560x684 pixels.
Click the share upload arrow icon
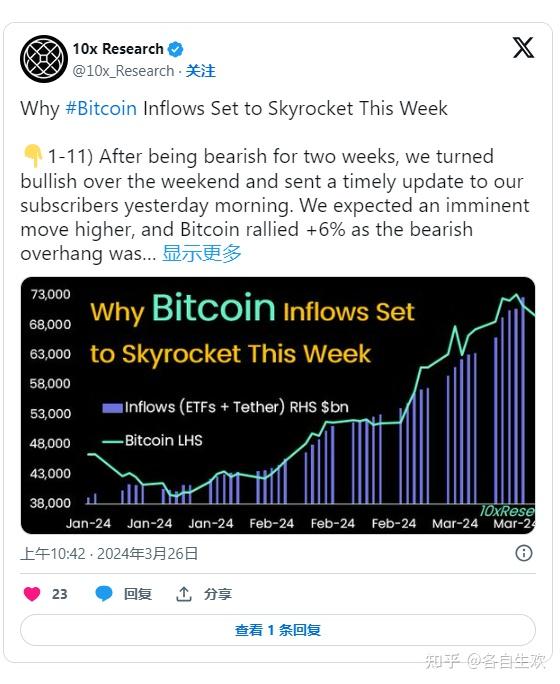pyautogui.click(x=184, y=594)
